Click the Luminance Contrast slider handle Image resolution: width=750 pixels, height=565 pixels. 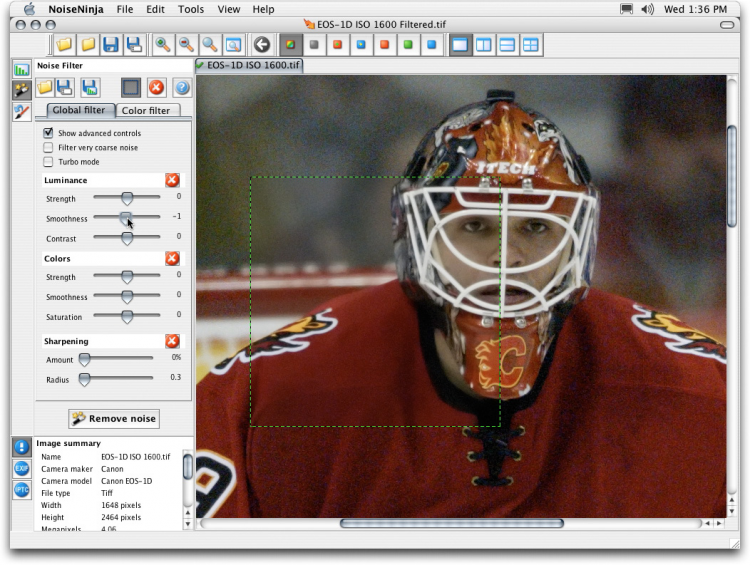pos(127,238)
